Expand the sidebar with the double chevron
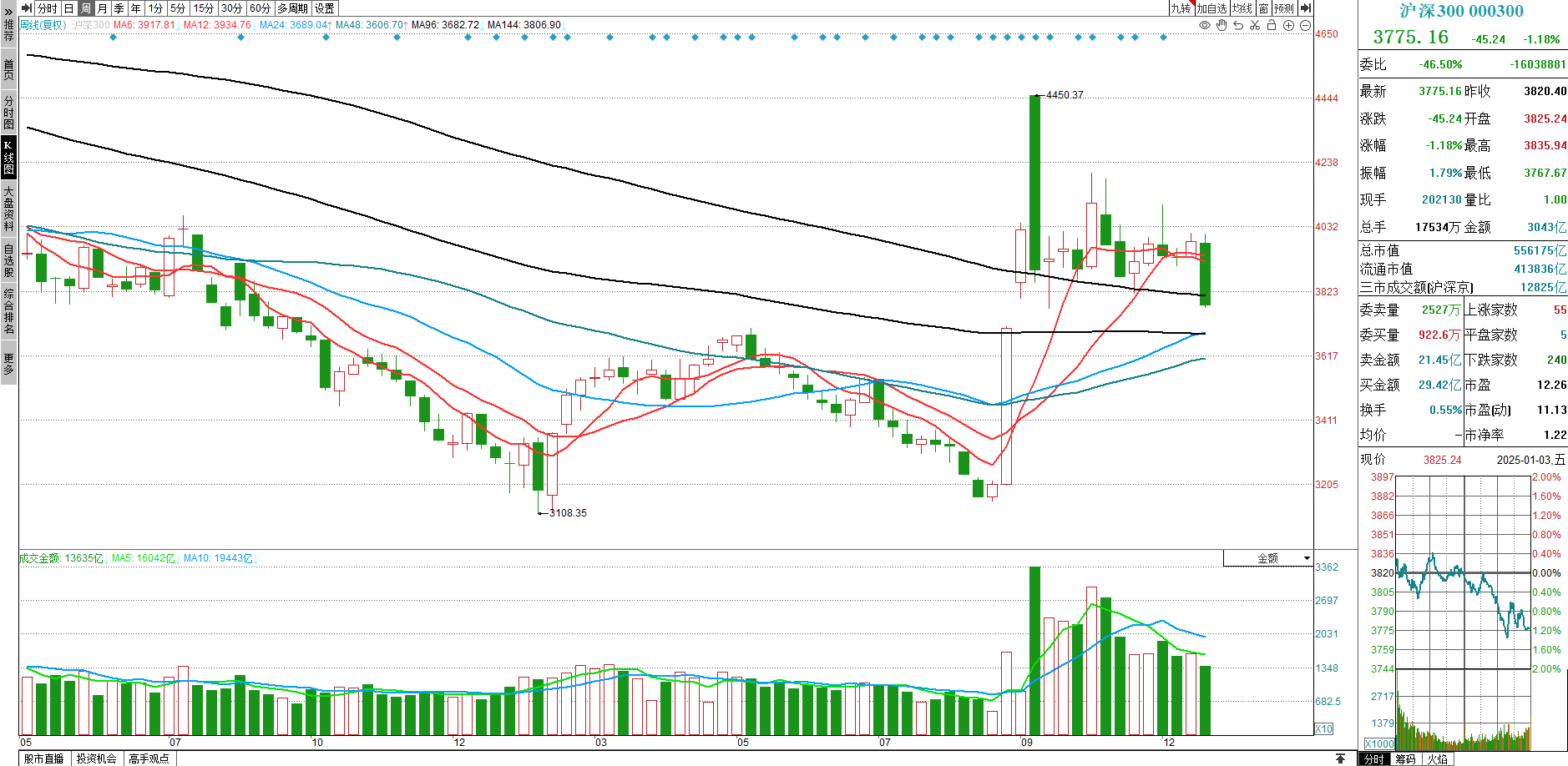 click(x=9, y=12)
